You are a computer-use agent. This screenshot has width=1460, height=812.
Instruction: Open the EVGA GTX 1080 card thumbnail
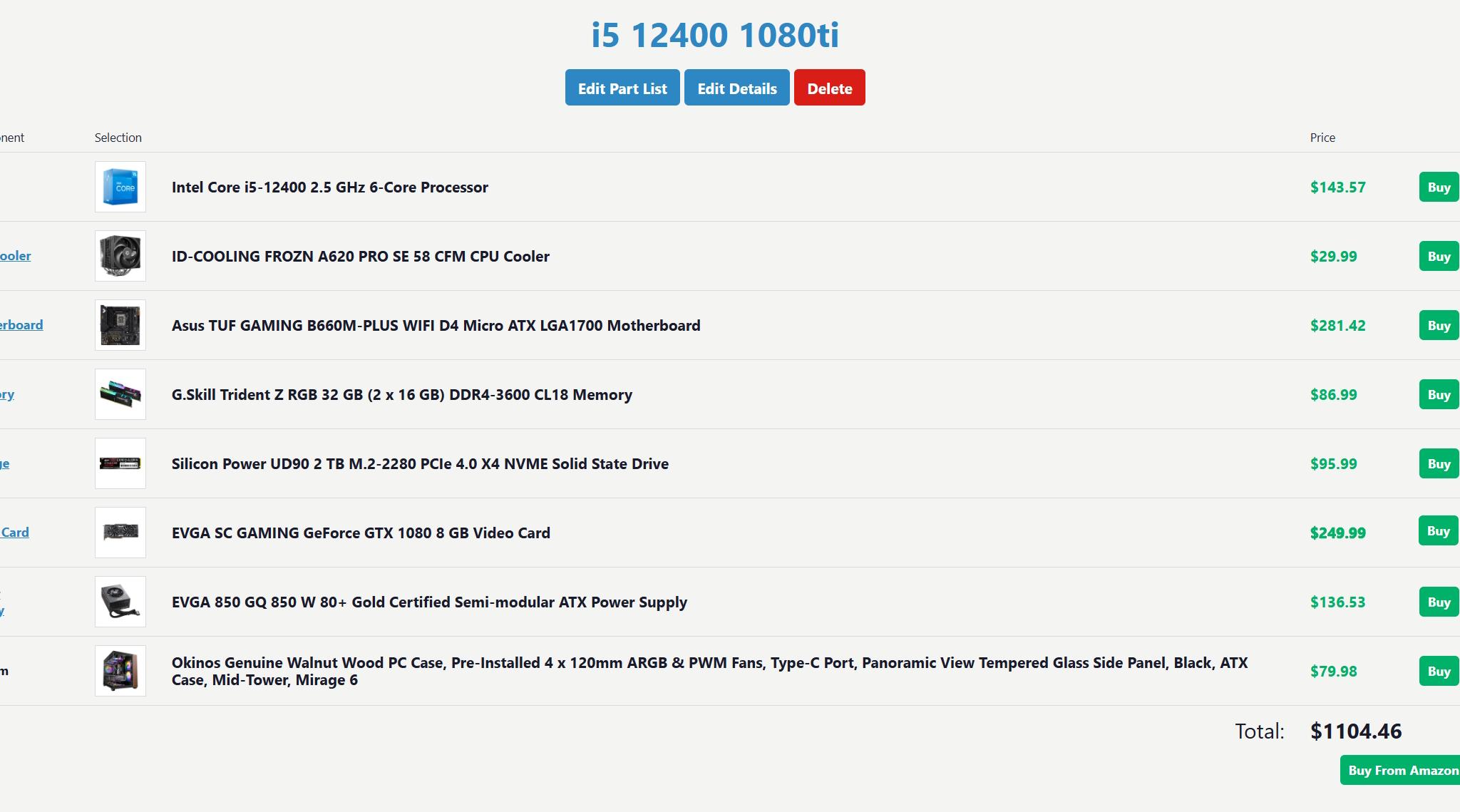coord(120,533)
